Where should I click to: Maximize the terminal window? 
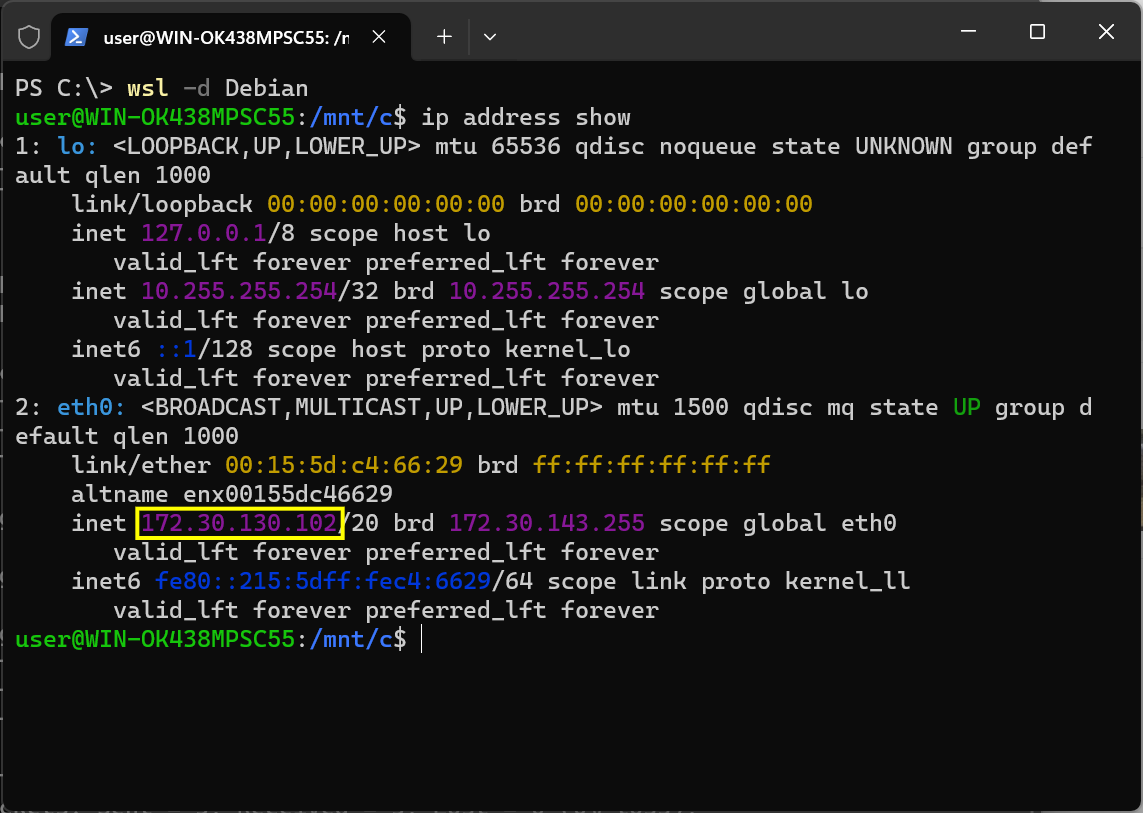point(1037,31)
